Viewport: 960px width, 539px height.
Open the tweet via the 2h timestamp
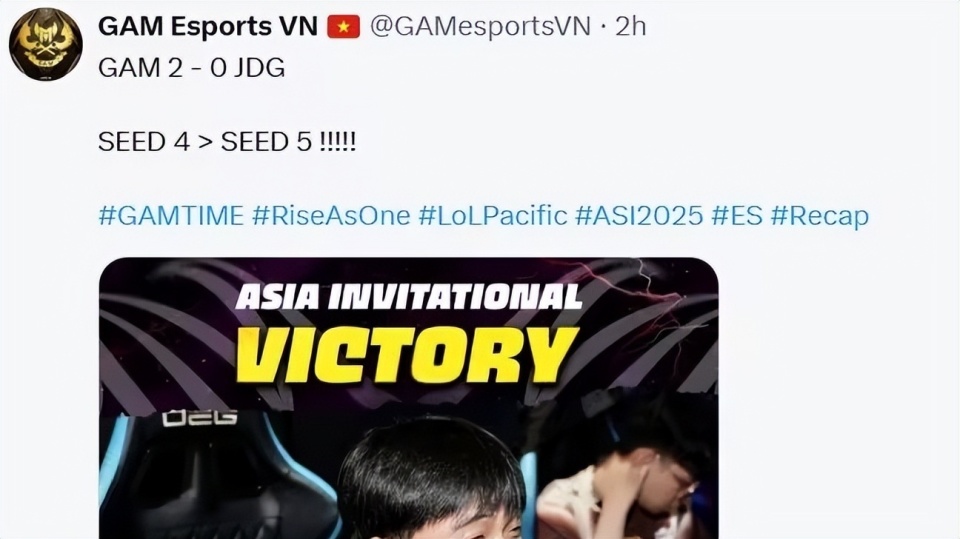point(630,26)
